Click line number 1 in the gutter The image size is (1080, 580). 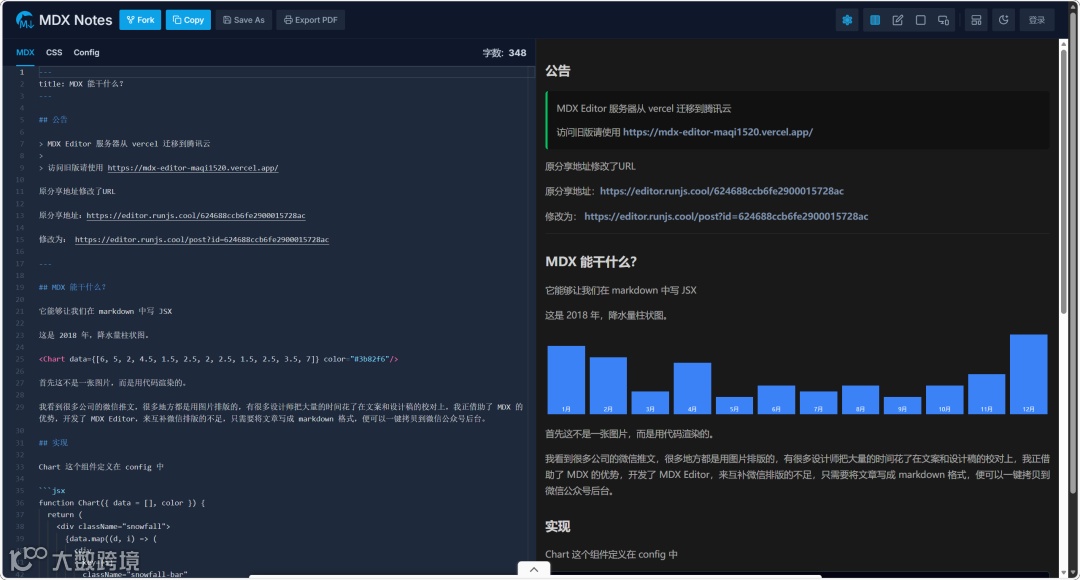(x=22, y=72)
